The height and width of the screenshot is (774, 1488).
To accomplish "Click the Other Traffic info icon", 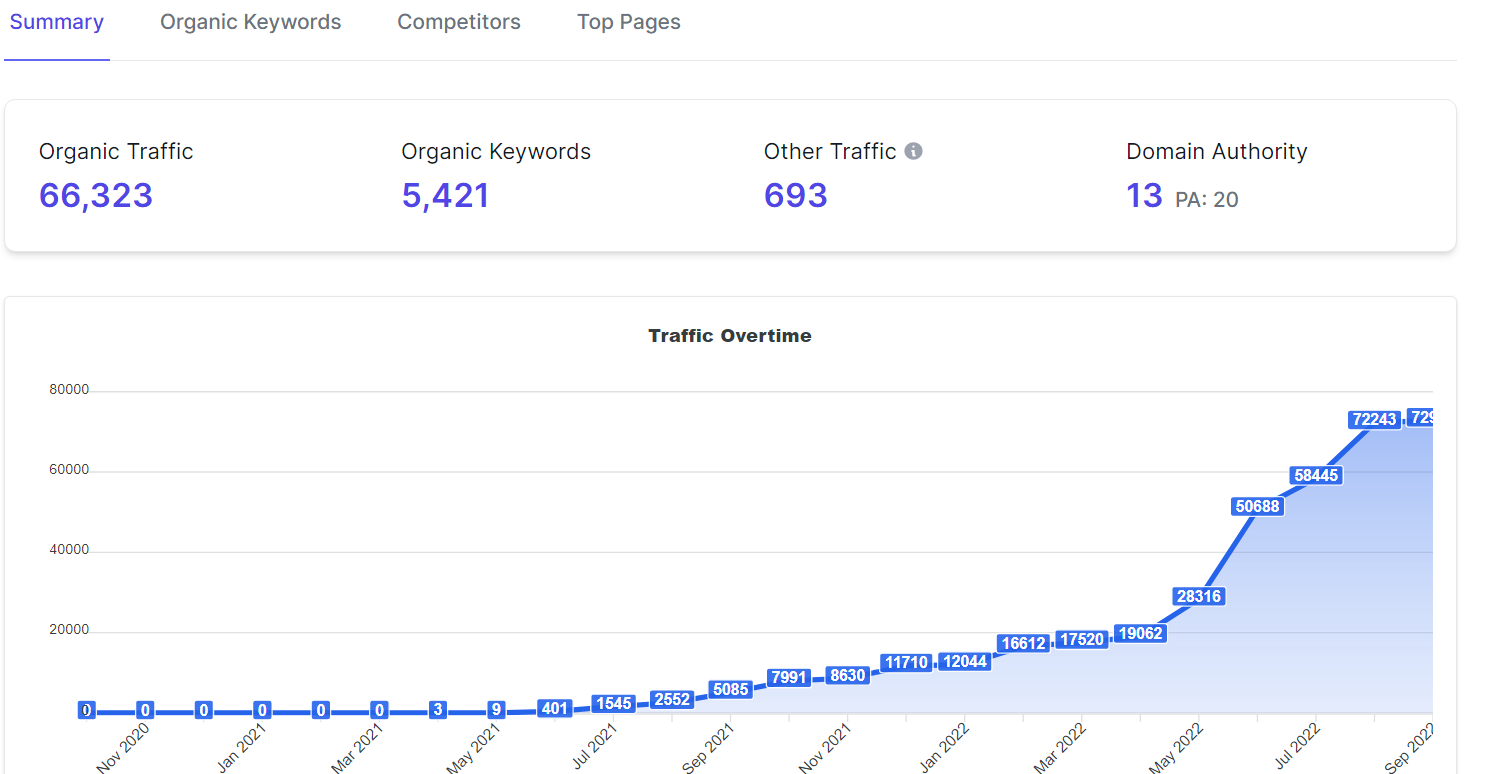I will coord(913,151).
